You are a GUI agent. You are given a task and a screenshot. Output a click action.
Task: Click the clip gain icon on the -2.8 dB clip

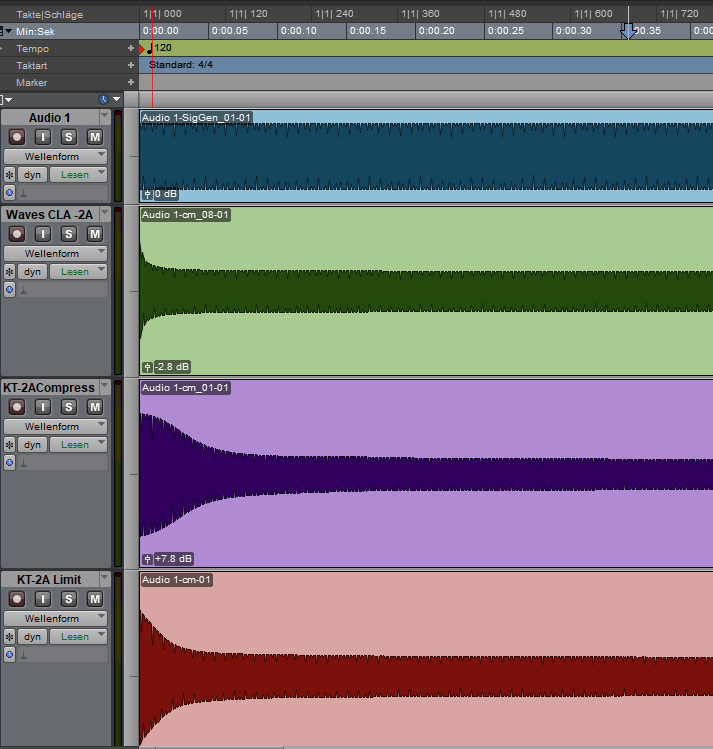(x=148, y=366)
